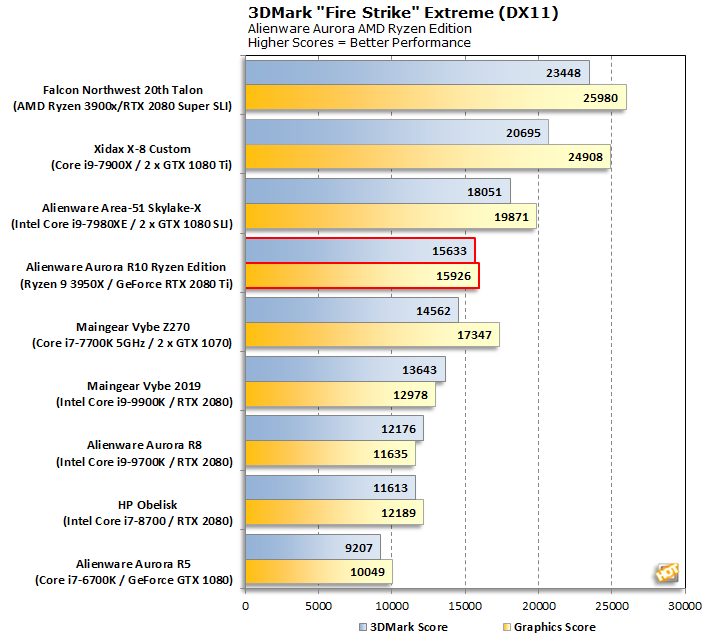The width and height of the screenshot is (708, 638).
Task: Select Alienware Area-51 Skylake-X label
Action: coord(121,208)
